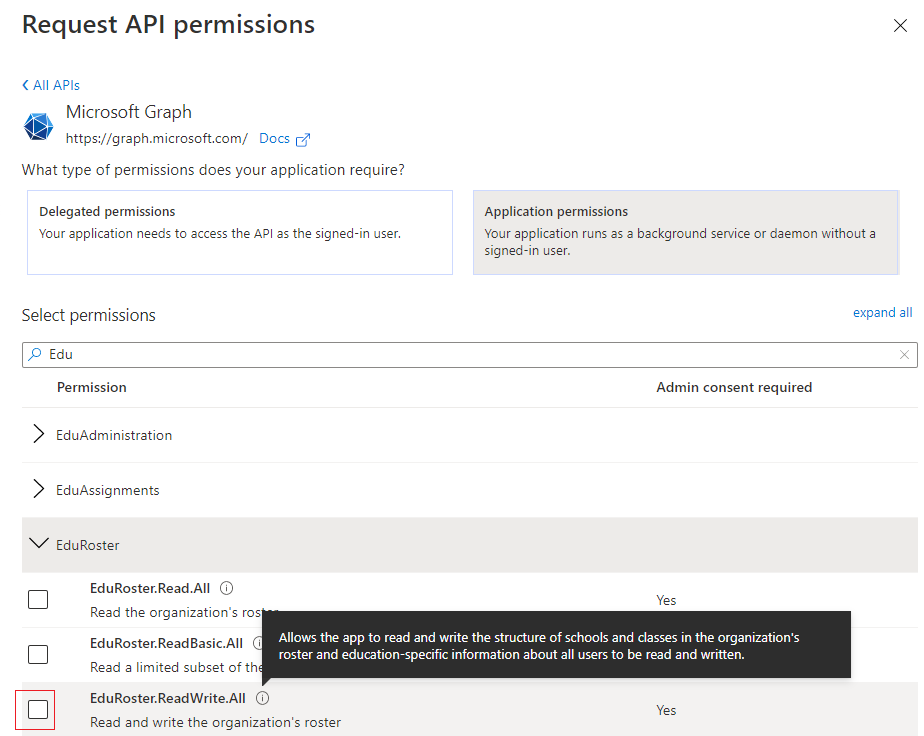
Task: Click the external link icon beside Docs
Action: coord(303,139)
